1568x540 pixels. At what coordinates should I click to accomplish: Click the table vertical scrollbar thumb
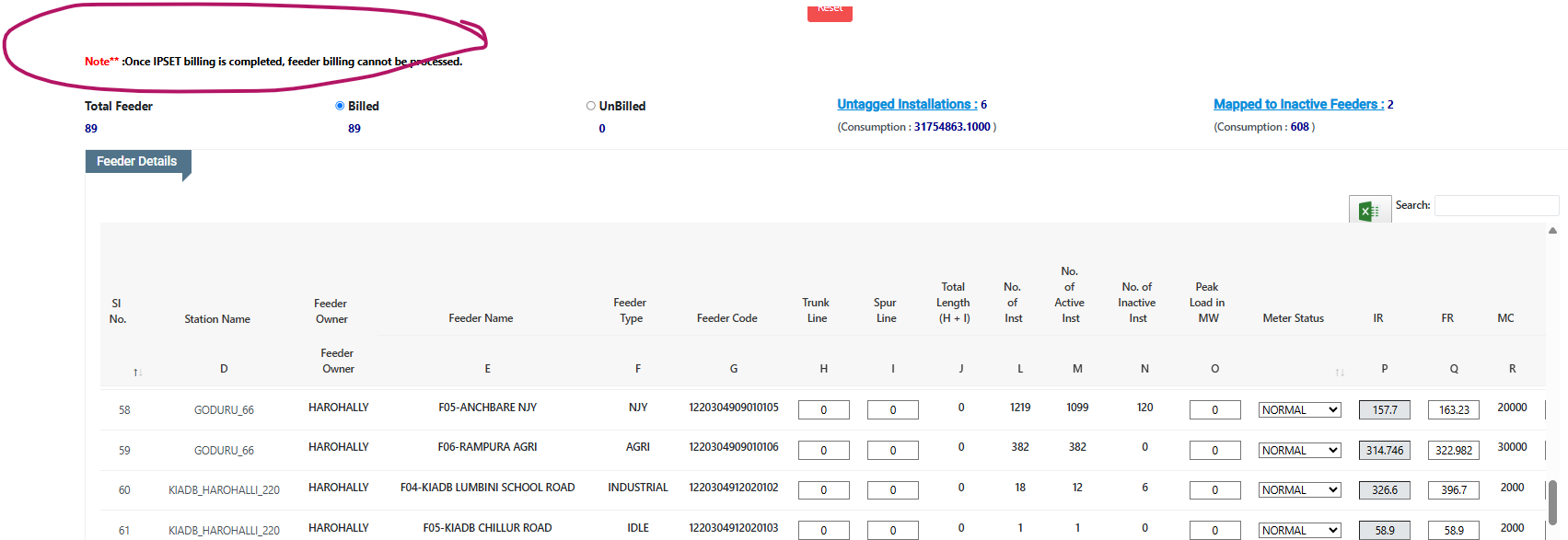click(1552, 501)
